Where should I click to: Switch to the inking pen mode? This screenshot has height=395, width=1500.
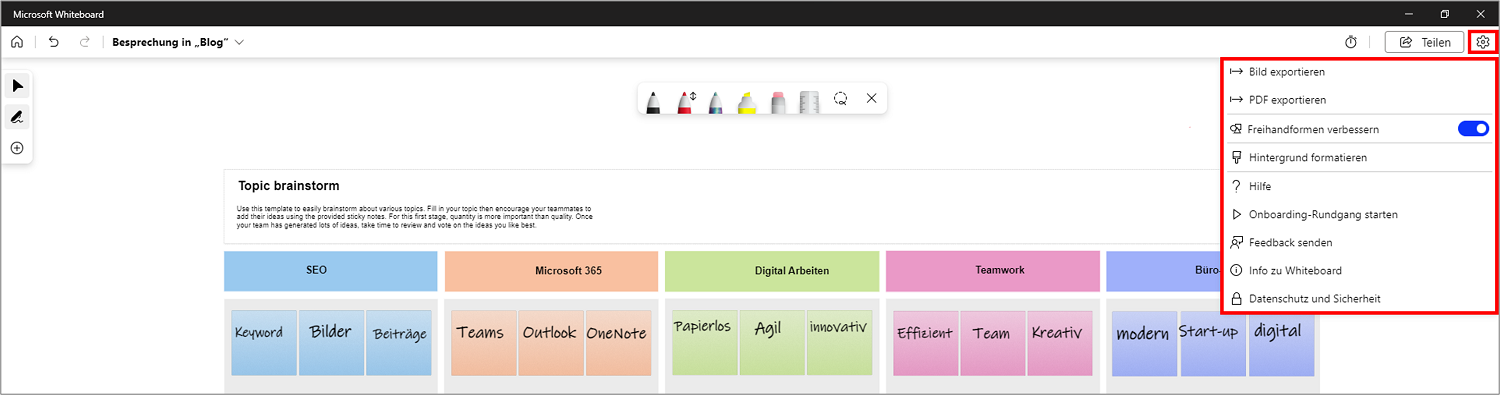(x=17, y=117)
